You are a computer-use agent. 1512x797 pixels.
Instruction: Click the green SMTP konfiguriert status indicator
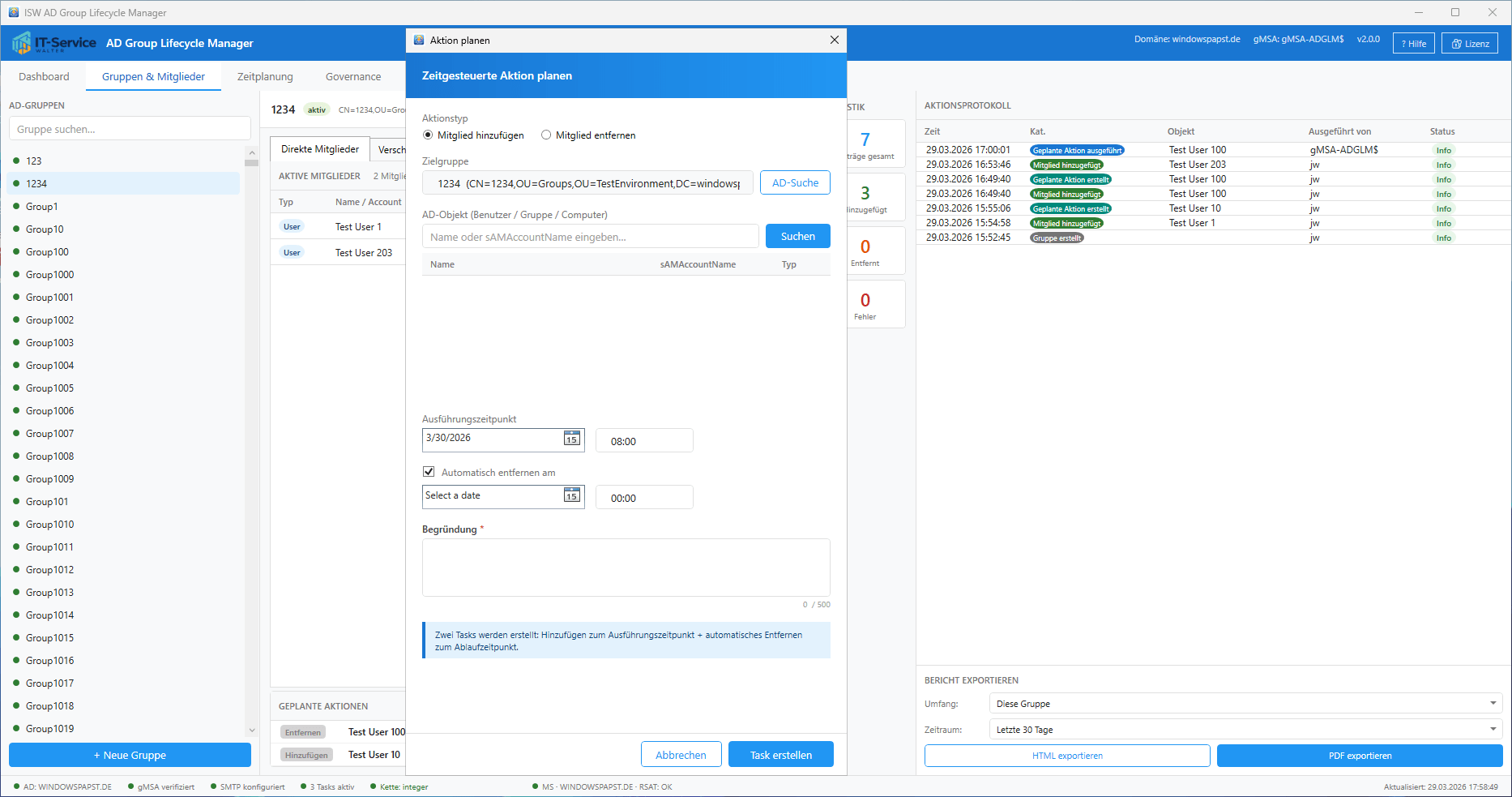coord(214,786)
